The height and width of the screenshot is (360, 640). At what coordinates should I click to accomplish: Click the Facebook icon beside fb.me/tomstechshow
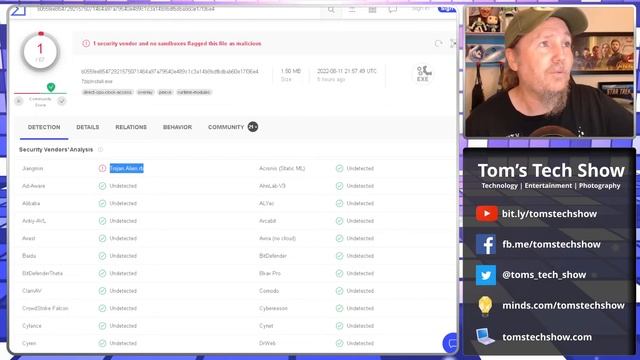486,244
